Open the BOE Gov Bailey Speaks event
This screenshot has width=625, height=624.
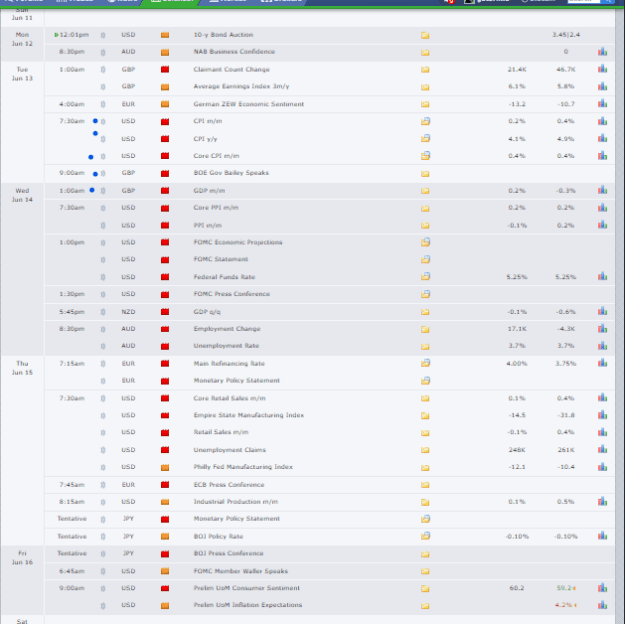click(x=231, y=173)
